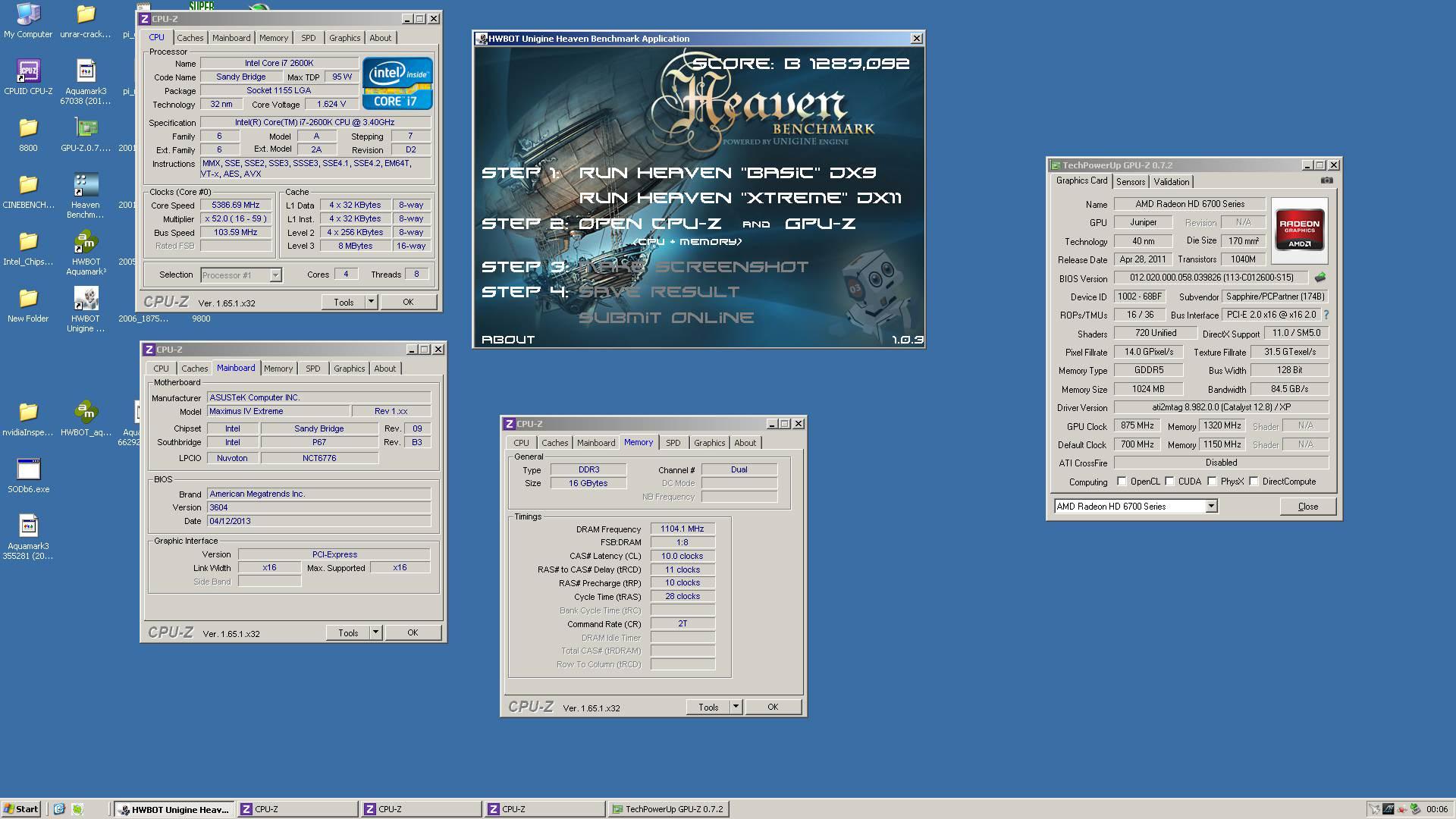Click the Core Voltage value 1.624 V
This screenshot has width=1456, height=819.
[331, 104]
